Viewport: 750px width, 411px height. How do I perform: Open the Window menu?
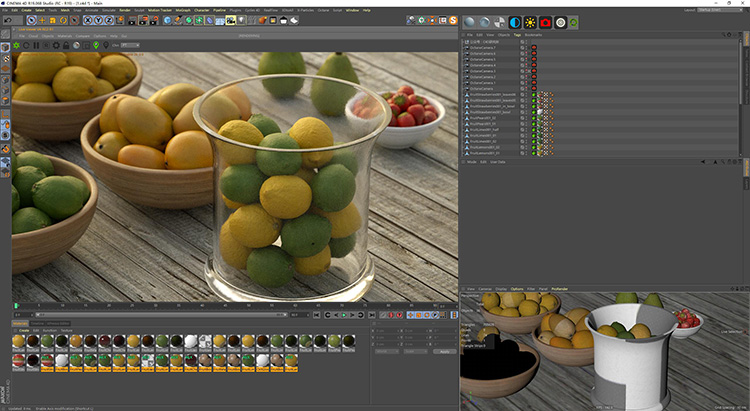[354, 10]
